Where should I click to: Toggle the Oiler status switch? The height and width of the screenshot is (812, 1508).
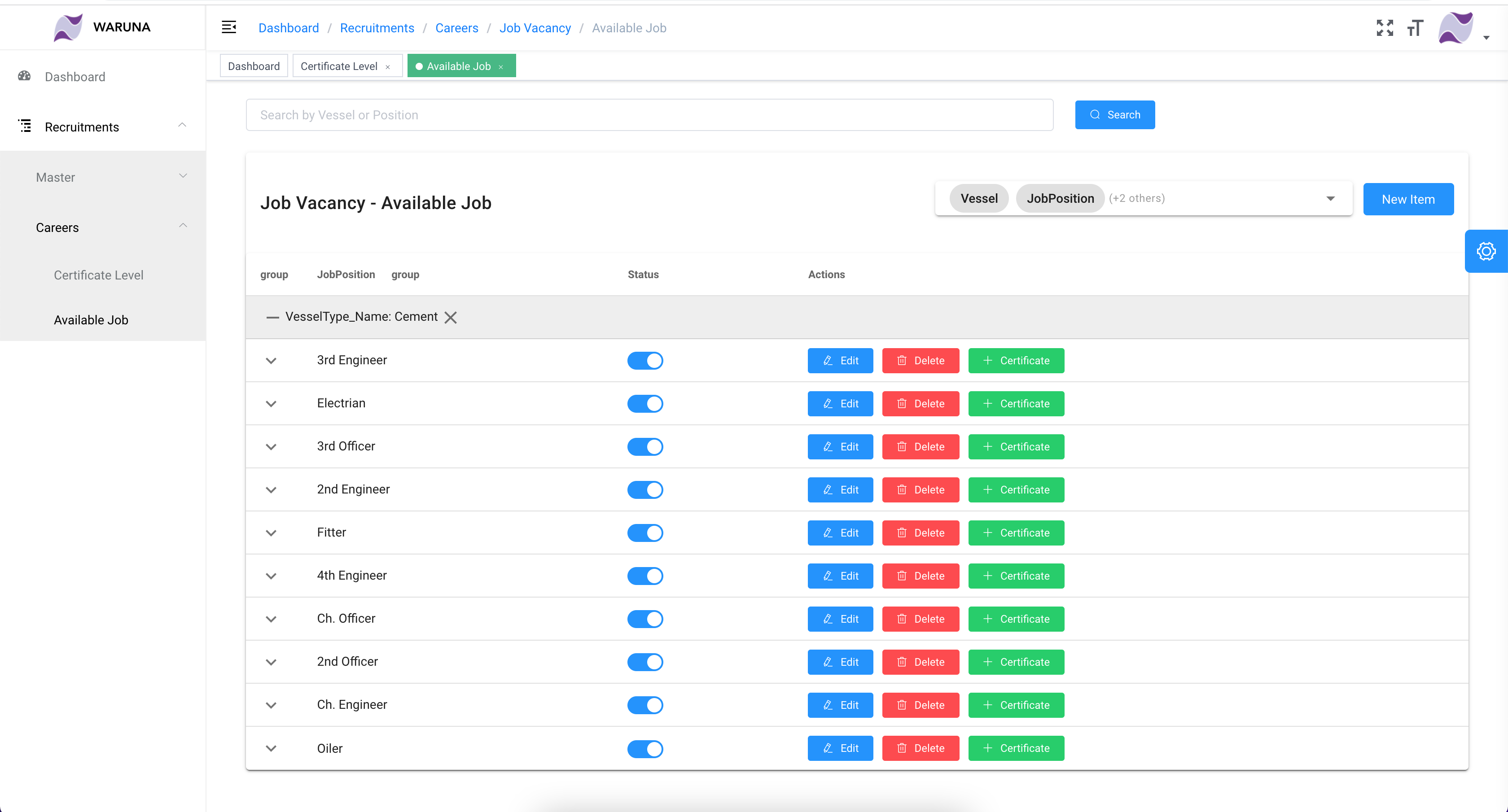[x=644, y=748]
